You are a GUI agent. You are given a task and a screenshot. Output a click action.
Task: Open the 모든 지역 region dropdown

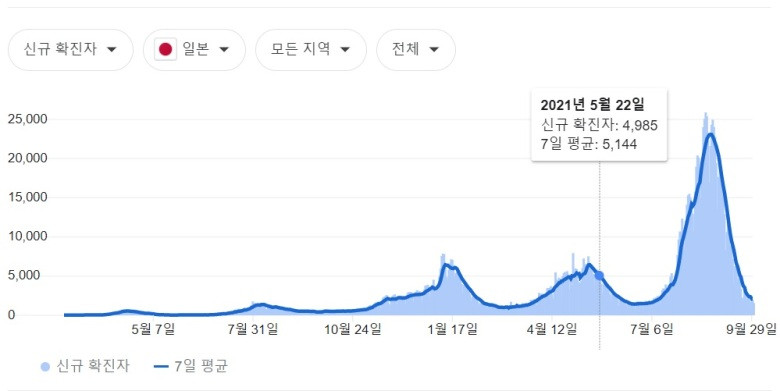[x=310, y=49]
